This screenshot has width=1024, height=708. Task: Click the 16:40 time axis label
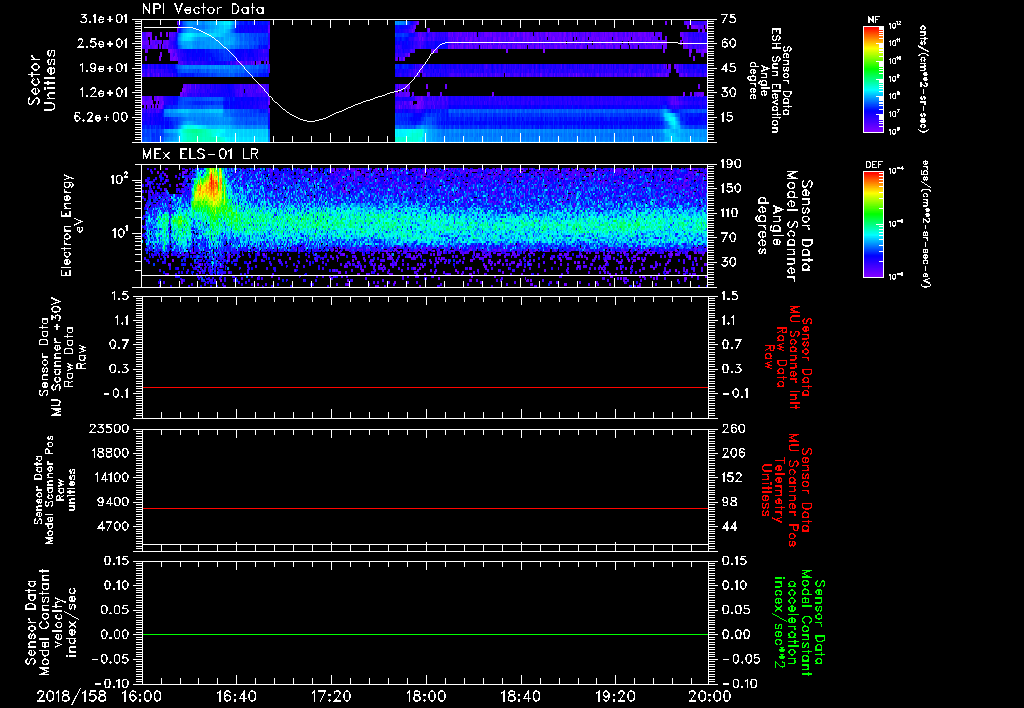tap(236, 696)
